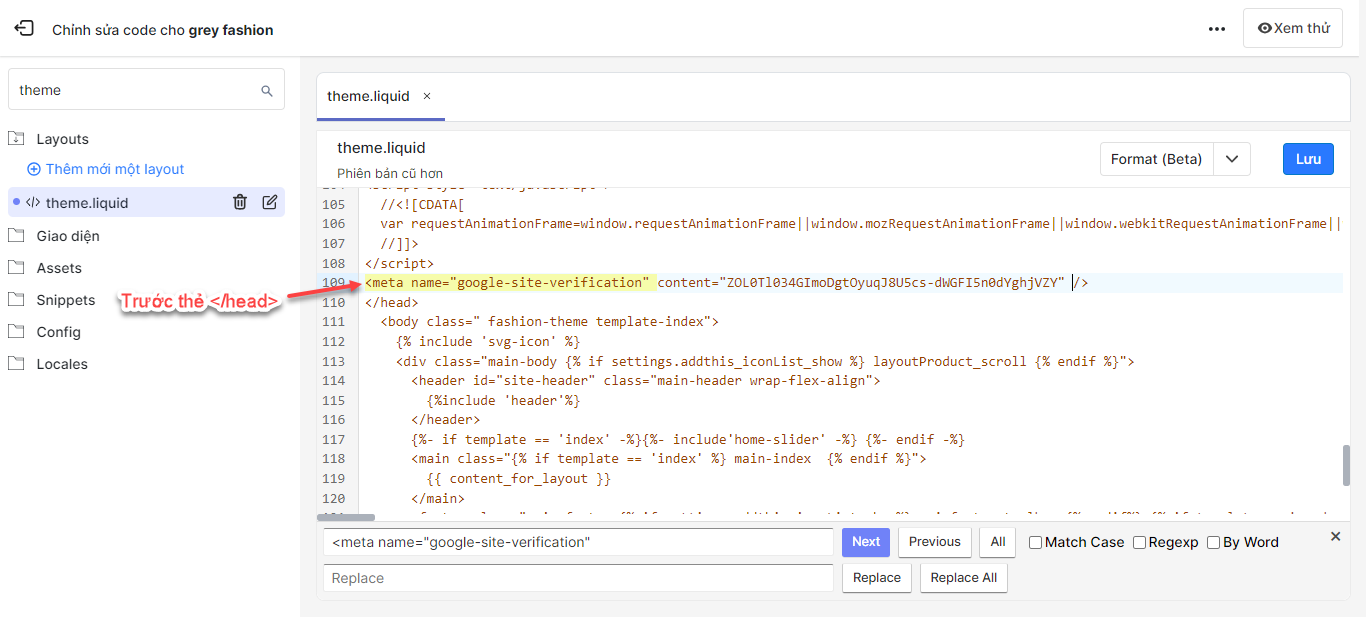Open the Phiên bản cũ hơn link
The width and height of the screenshot is (1366, 617).
click(390, 173)
